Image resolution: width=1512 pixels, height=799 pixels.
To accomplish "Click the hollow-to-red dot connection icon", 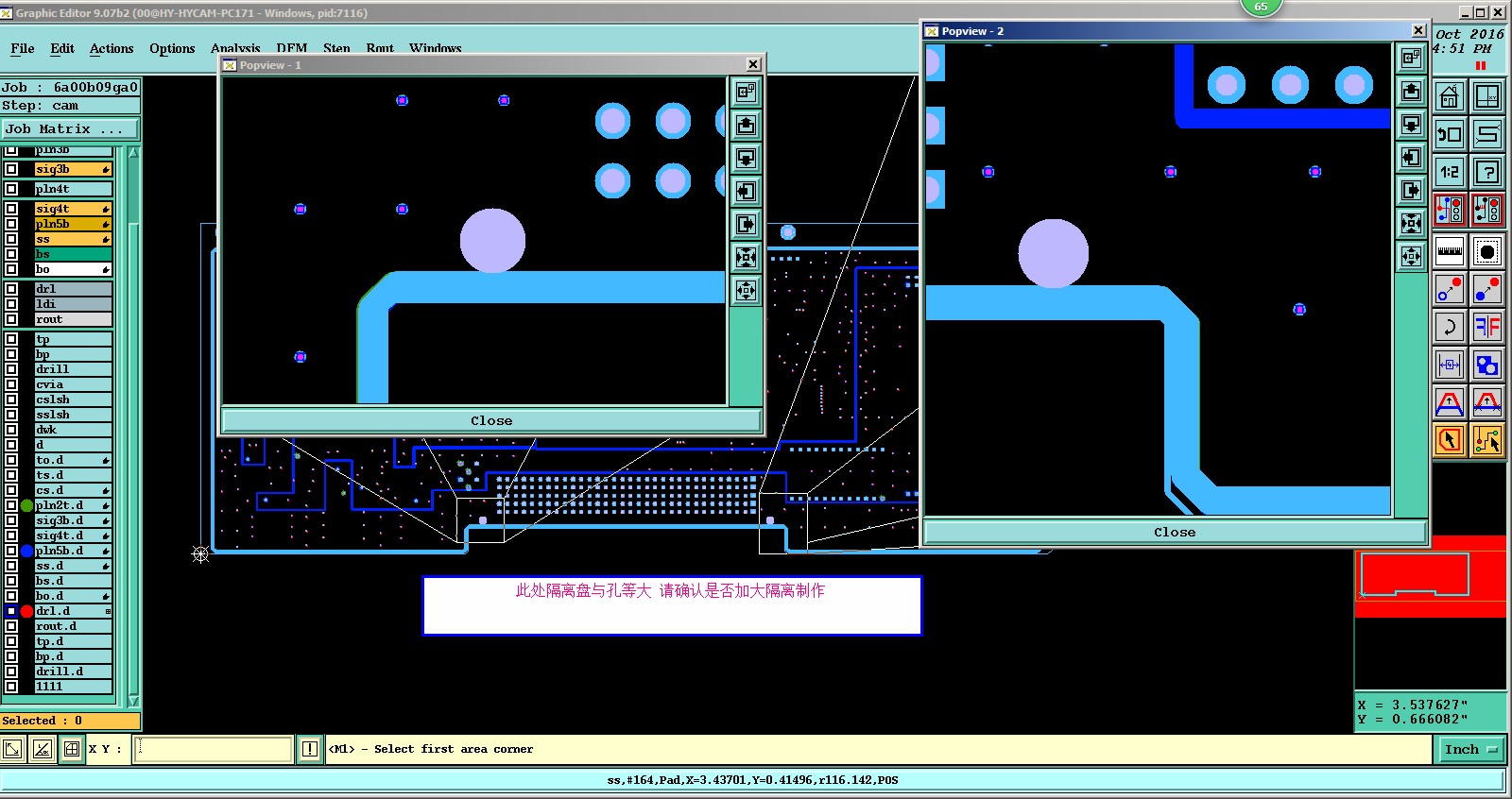I will point(1449,289).
